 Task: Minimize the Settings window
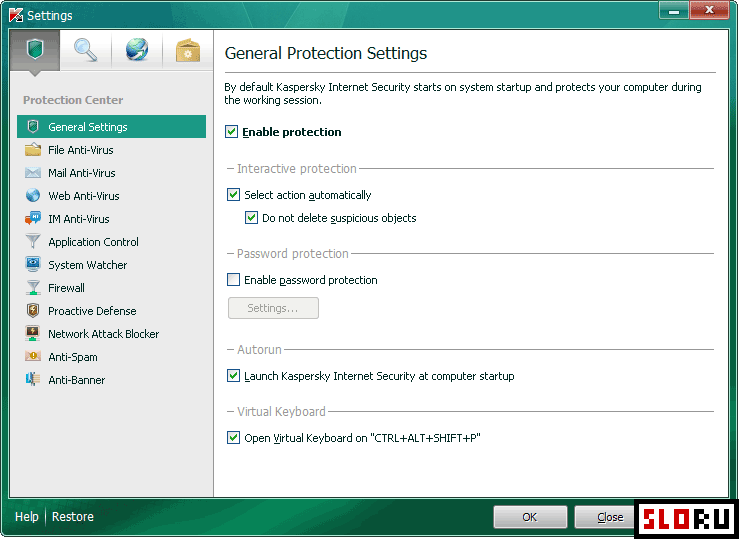pyautogui.click(x=673, y=10)
